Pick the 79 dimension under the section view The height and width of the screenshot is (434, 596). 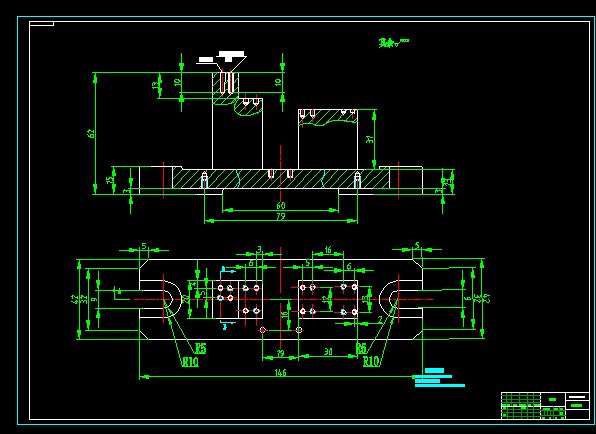coord(281,216)
